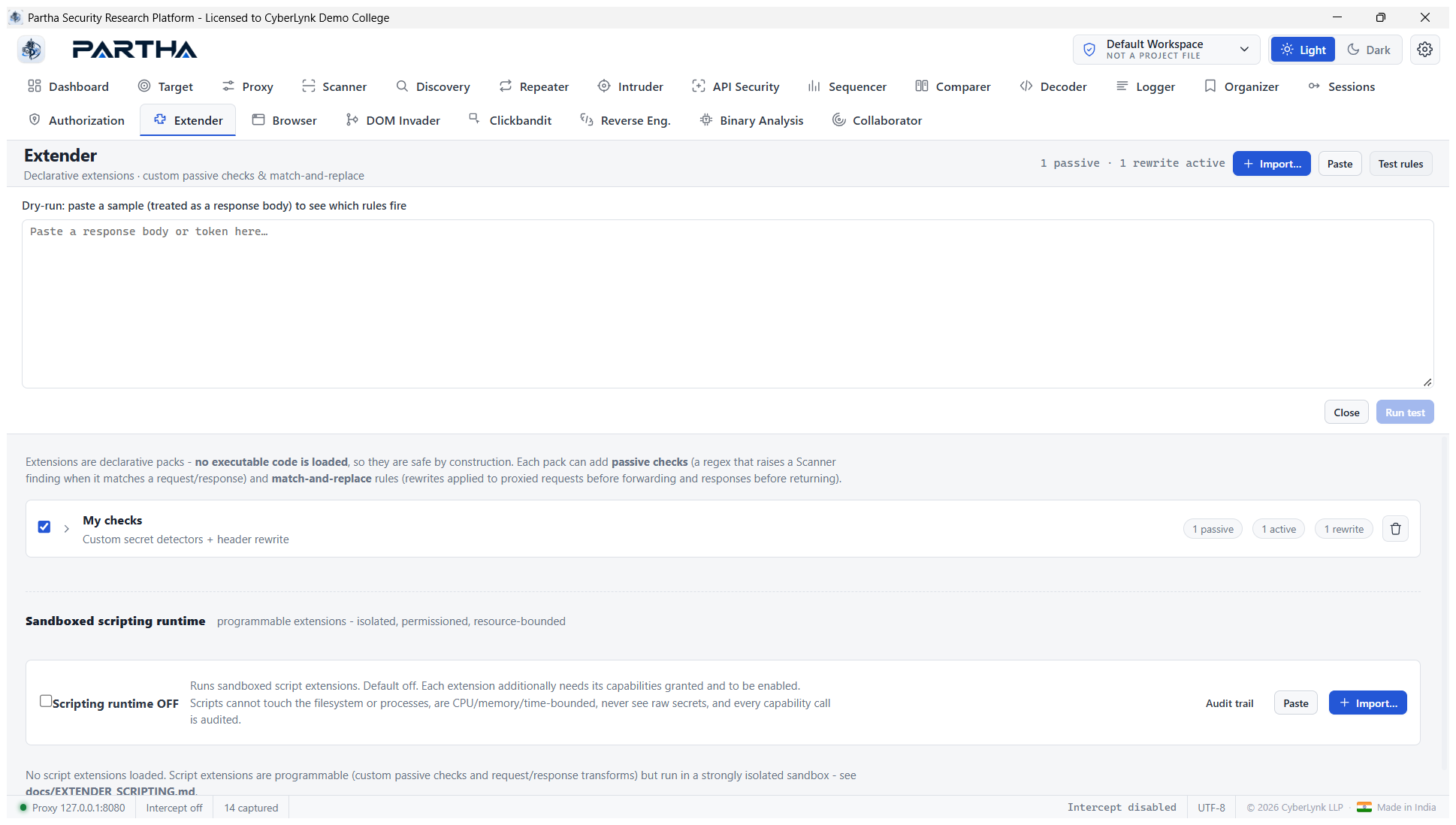Go to the Repeater tab
The height and width of the screenshot is (825, 1456).
click(x=534, y=86)
